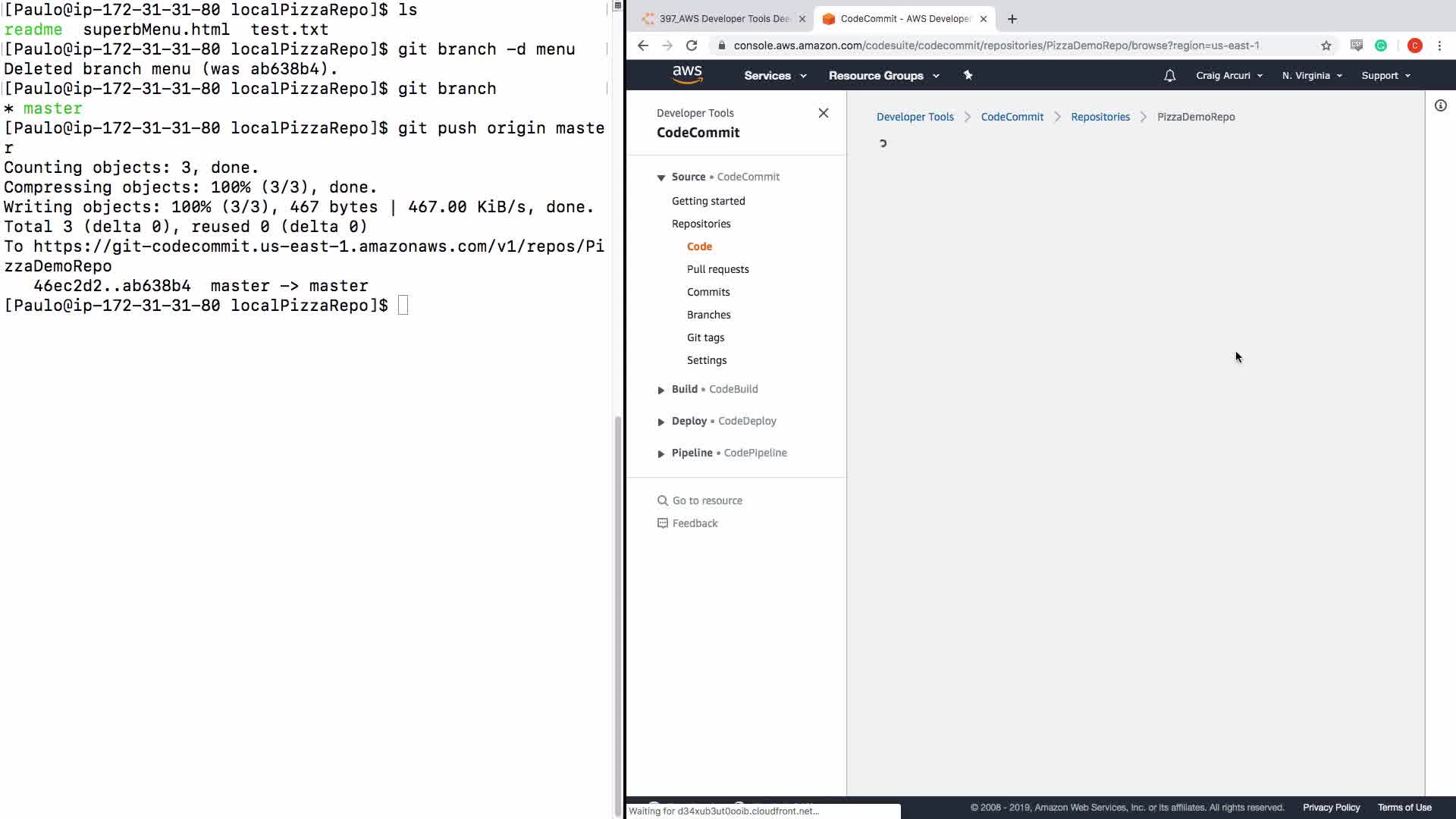The height and width of the screenshot is (819, 1456).
Task: Click the browser back arrow
Action: point(643,45)
